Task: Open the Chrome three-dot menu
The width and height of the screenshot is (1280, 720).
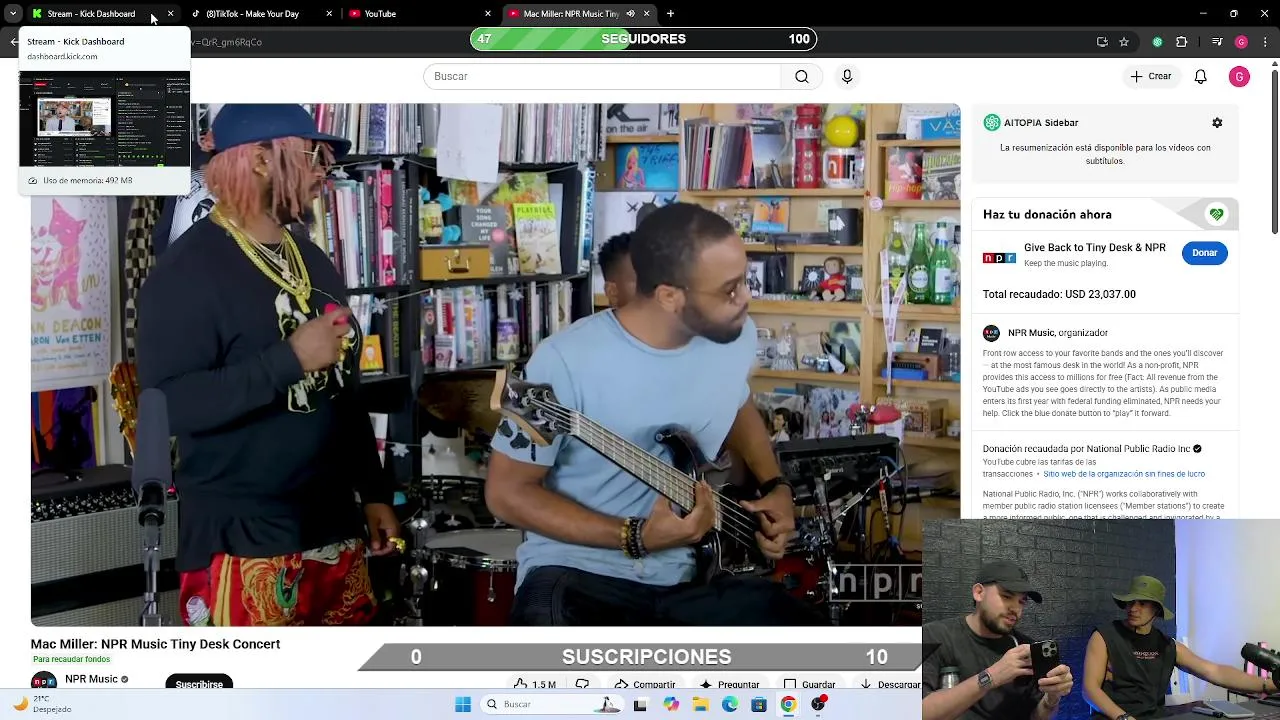Action: [1266, 42]
